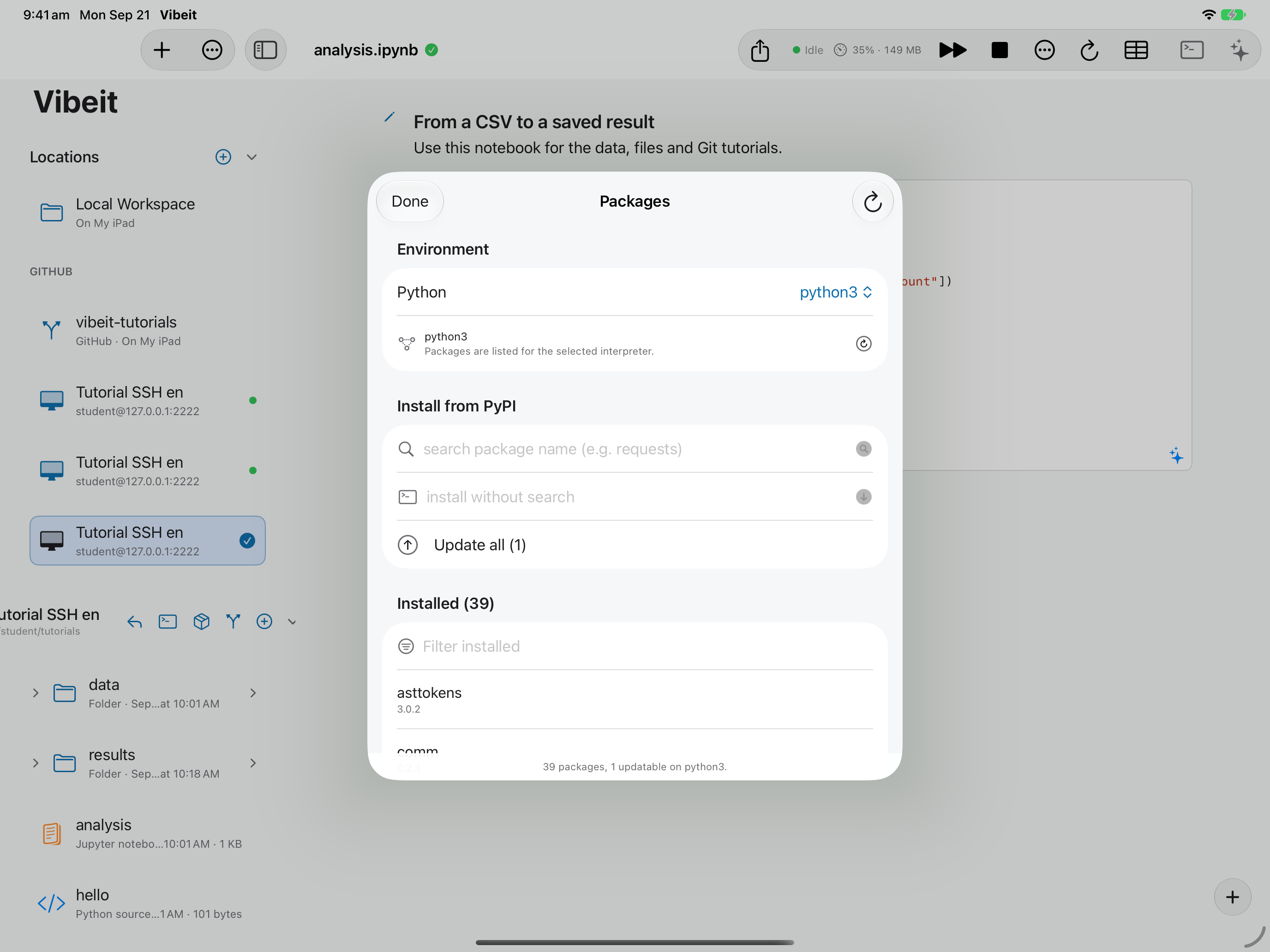Open Git branch icon in file browser bar

coord(233,621)
